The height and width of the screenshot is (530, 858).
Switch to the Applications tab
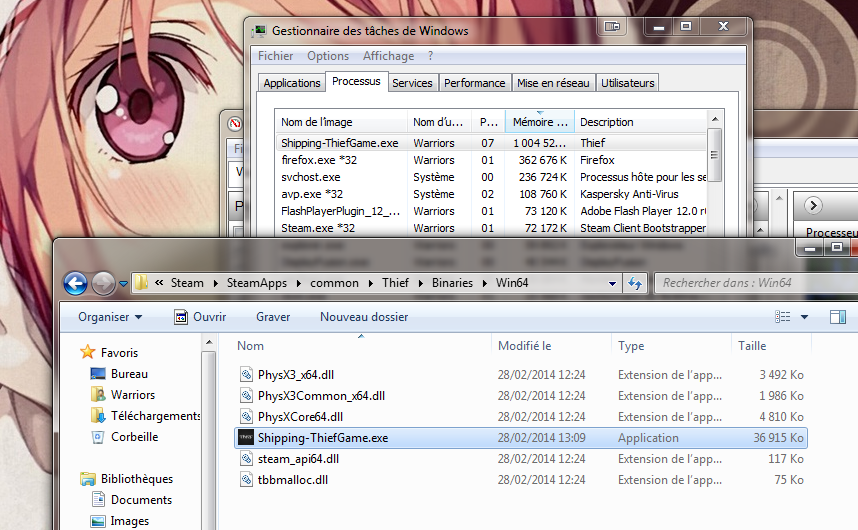292,83
